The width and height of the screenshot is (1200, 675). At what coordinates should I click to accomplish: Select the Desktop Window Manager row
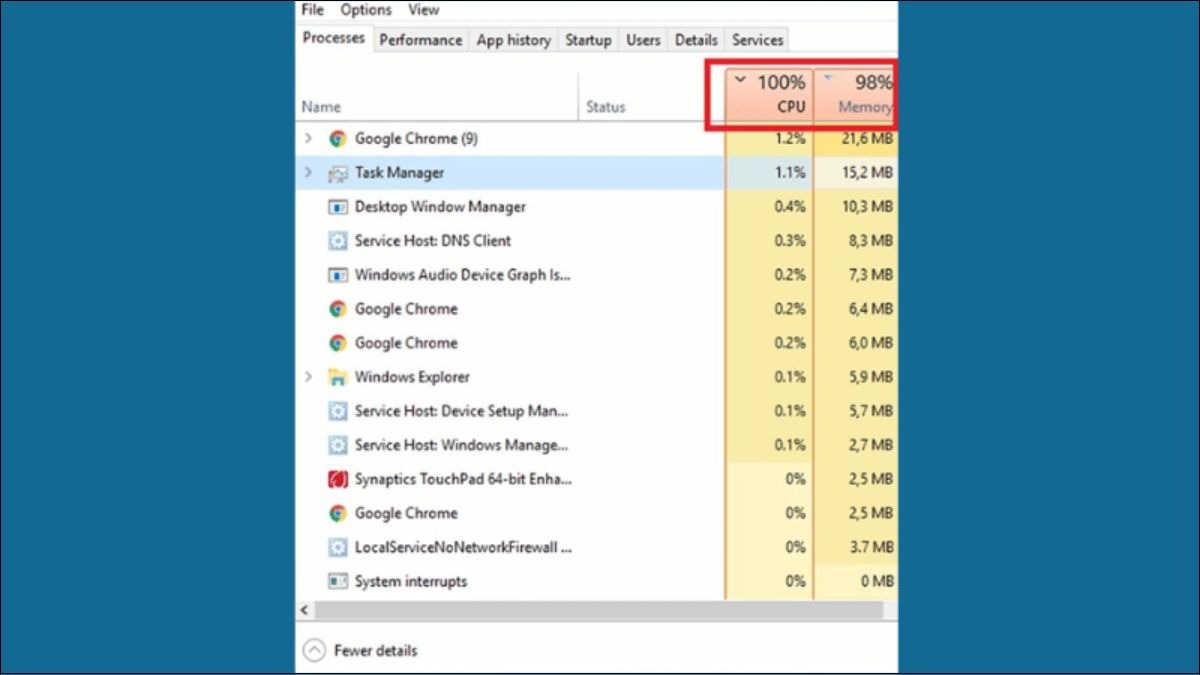pyautogui.click(x=597, y=207)
